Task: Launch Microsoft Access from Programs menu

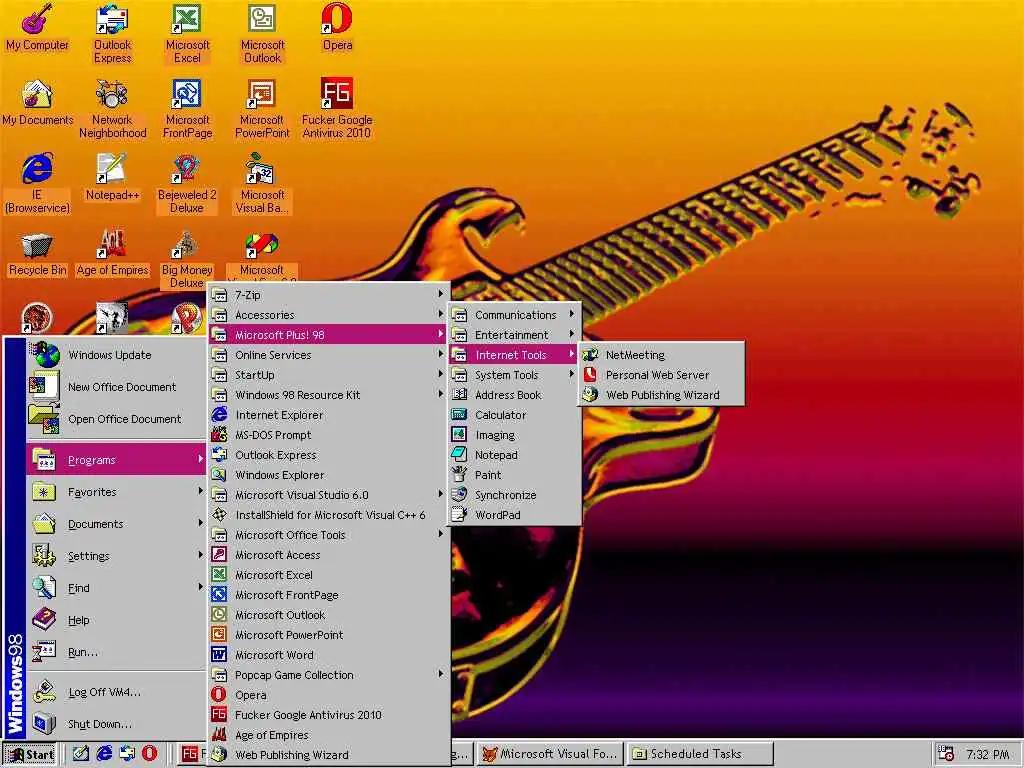Action: click(328, 555)
